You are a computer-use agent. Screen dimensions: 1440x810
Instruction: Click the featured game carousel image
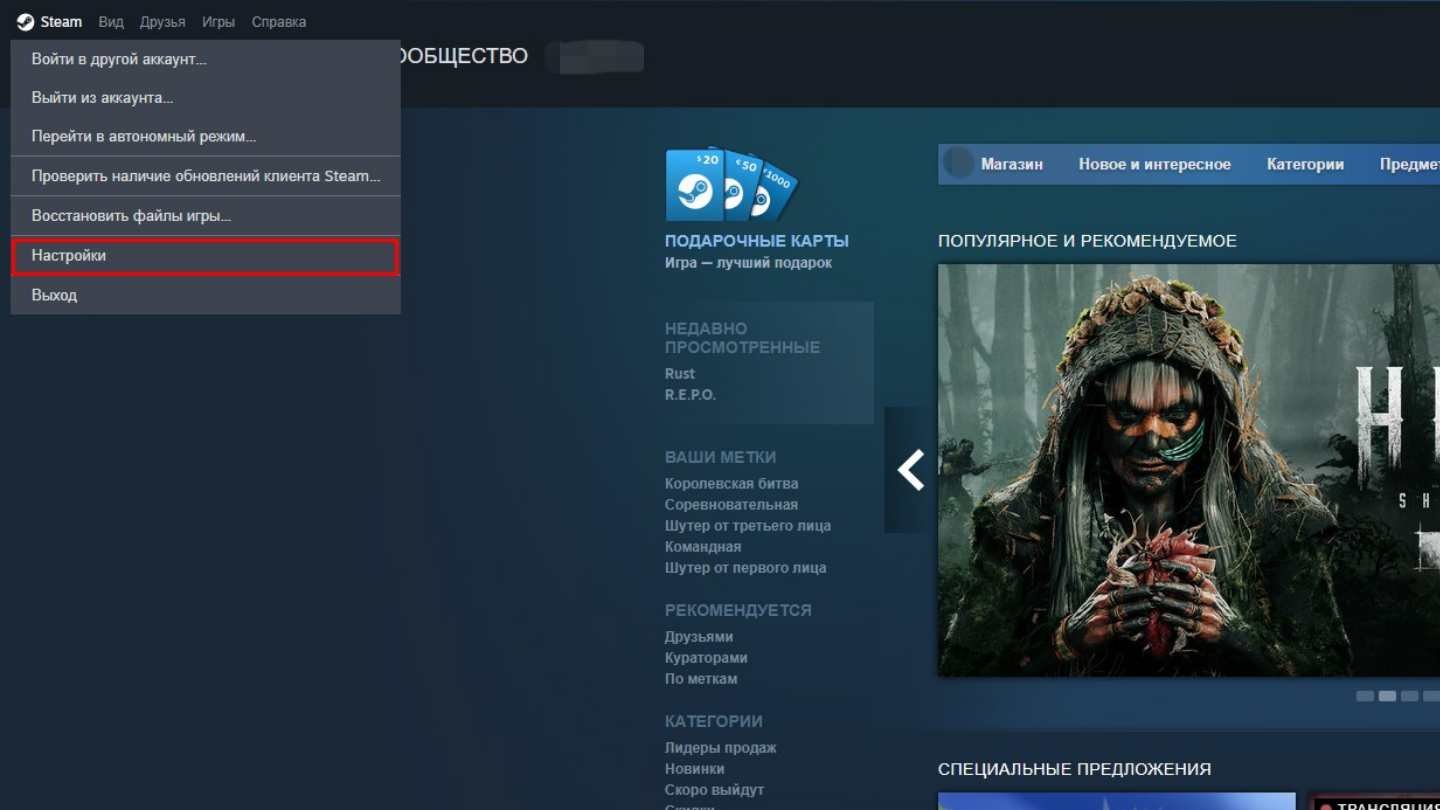(1189, 470)
